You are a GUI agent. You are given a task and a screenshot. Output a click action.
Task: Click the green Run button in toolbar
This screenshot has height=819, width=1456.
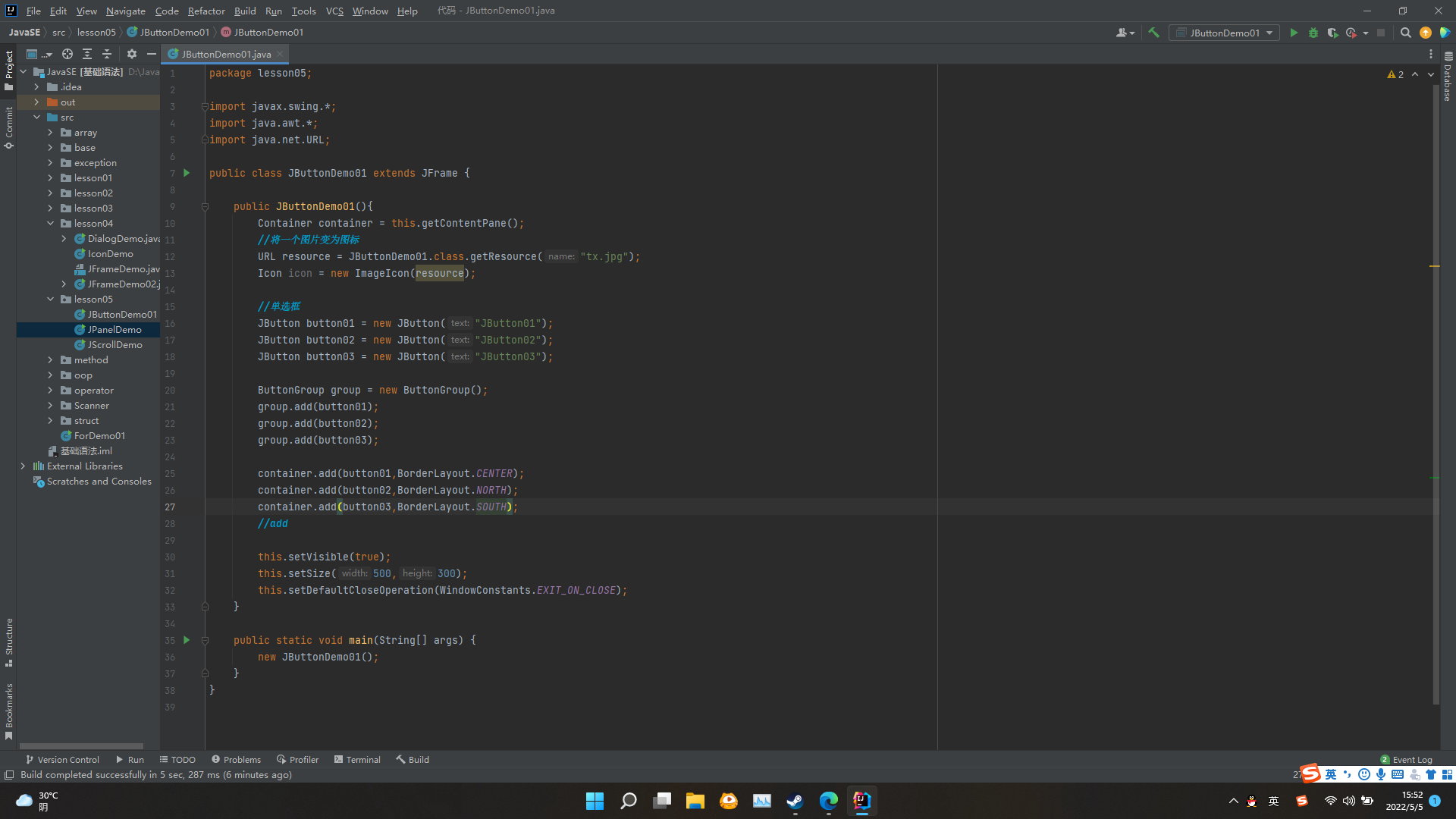[x=1294, y=33]
